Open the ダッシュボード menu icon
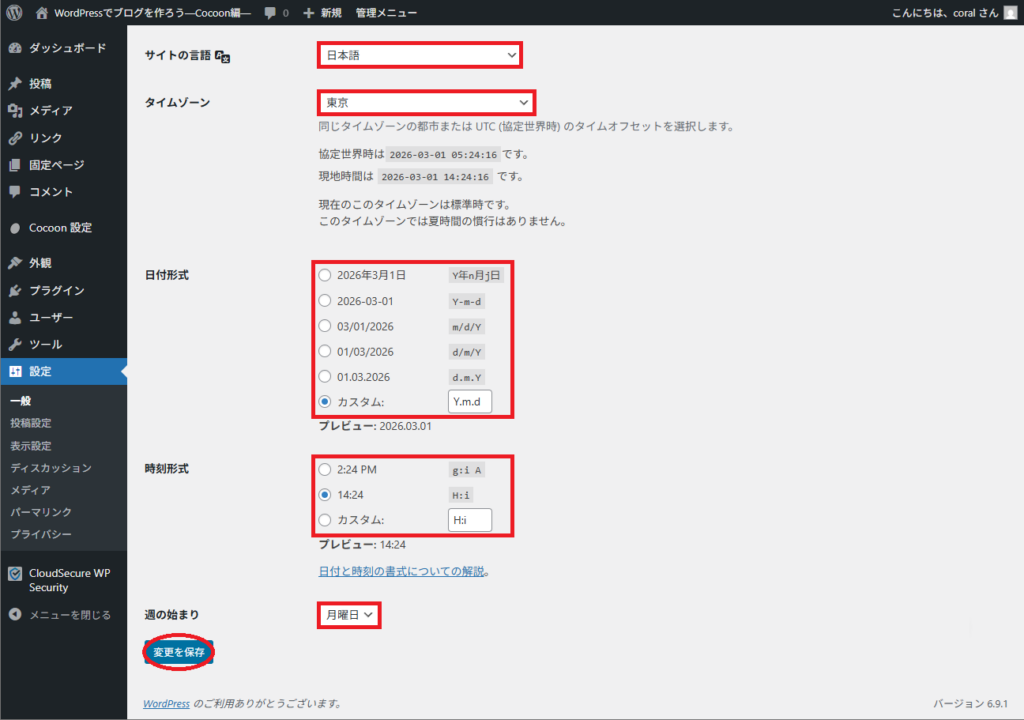 coord(15,48)
